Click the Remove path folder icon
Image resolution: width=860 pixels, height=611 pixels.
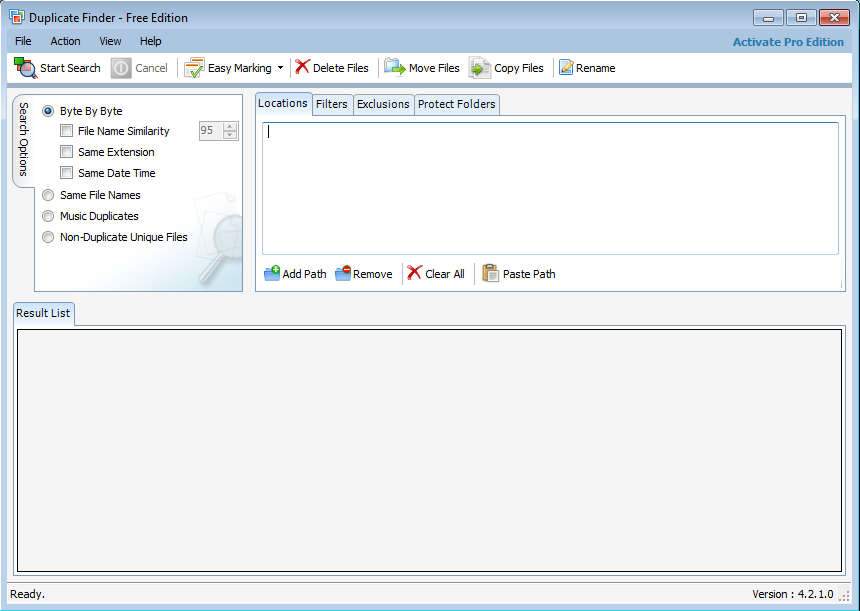coord(343,273)
